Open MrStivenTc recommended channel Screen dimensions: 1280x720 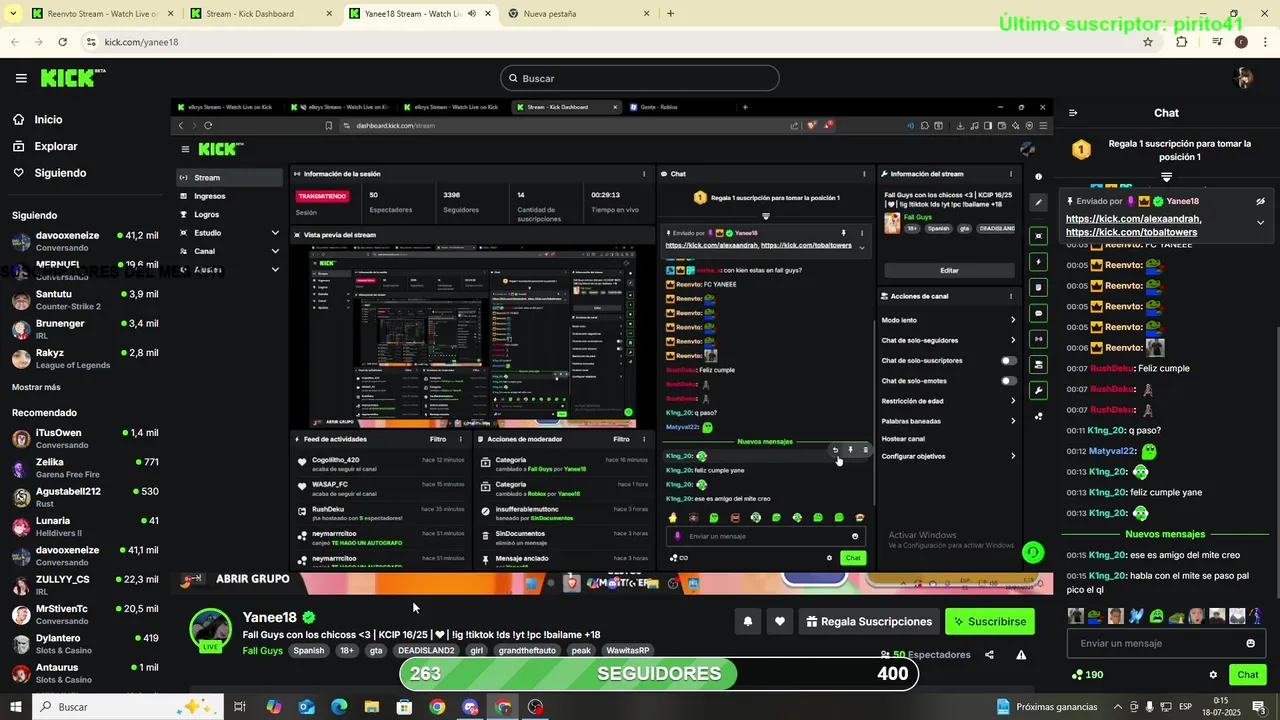[85, 614]
